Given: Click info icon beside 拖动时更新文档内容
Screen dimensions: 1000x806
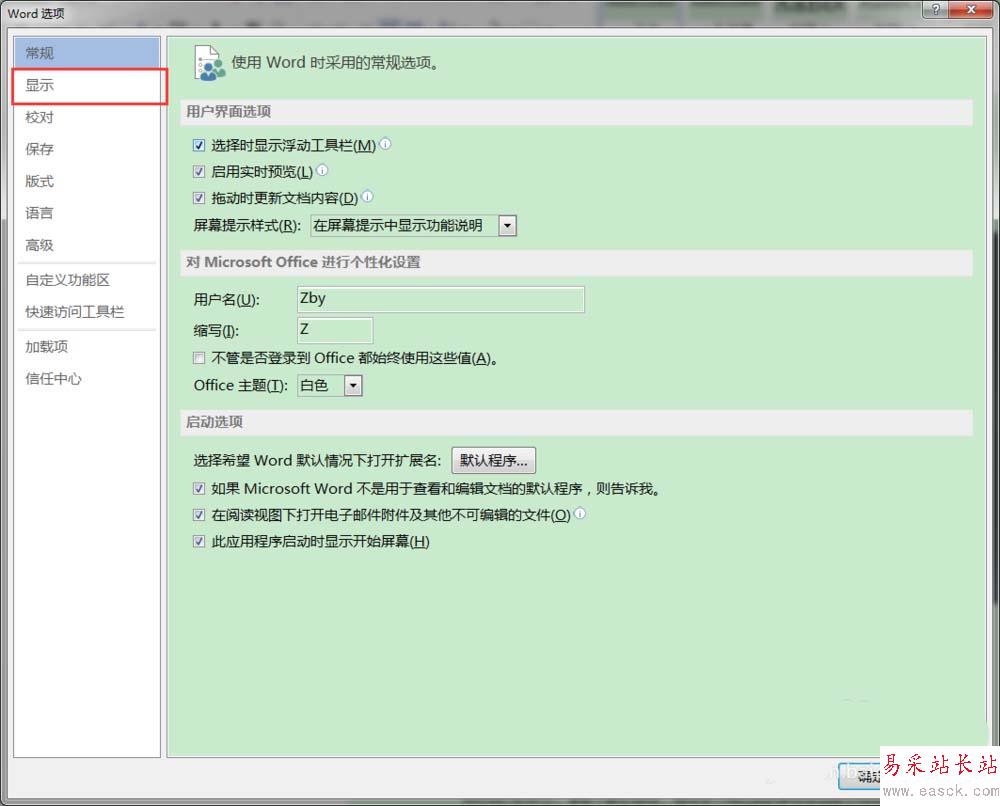Looking at the screenshot, I should (367, 196).
